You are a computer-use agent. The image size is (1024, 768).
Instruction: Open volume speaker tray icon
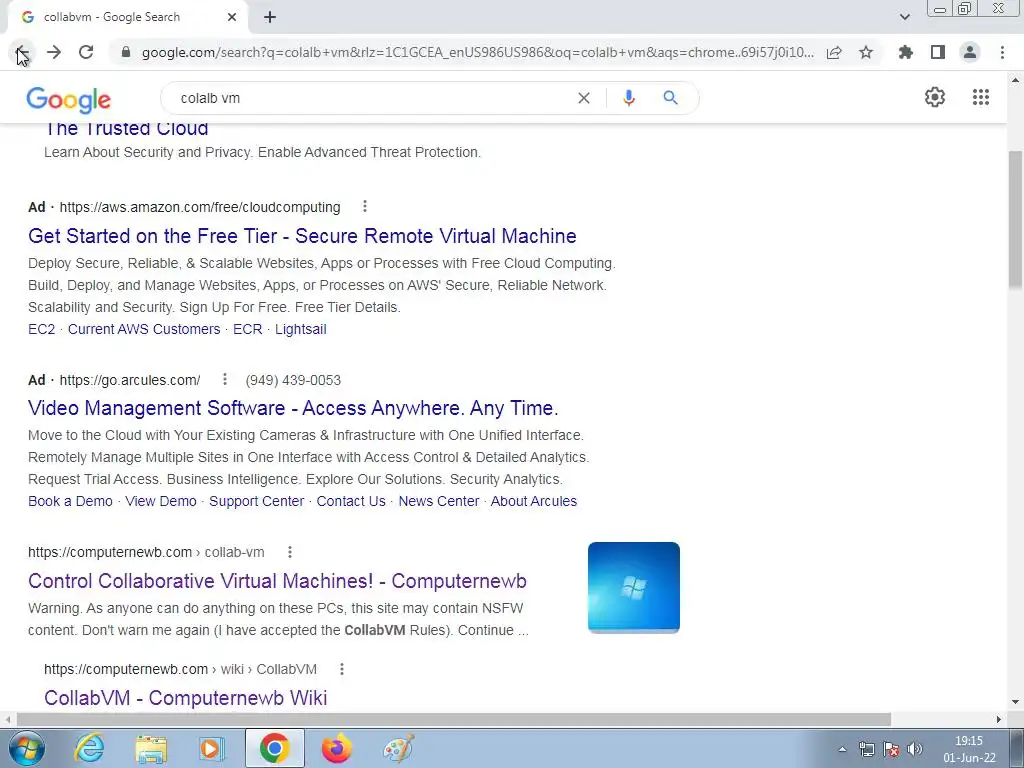click(x=915, y=749)
